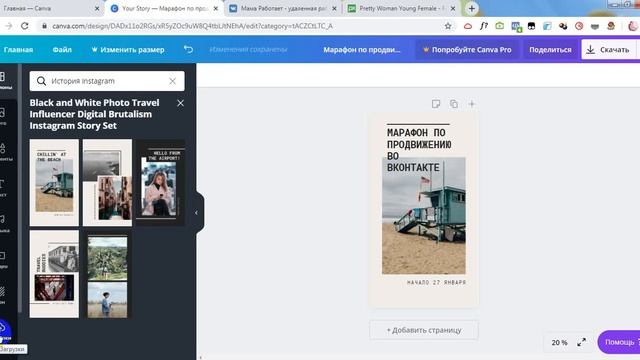Open the Uploads sidebar tab

tap(5, 331)
